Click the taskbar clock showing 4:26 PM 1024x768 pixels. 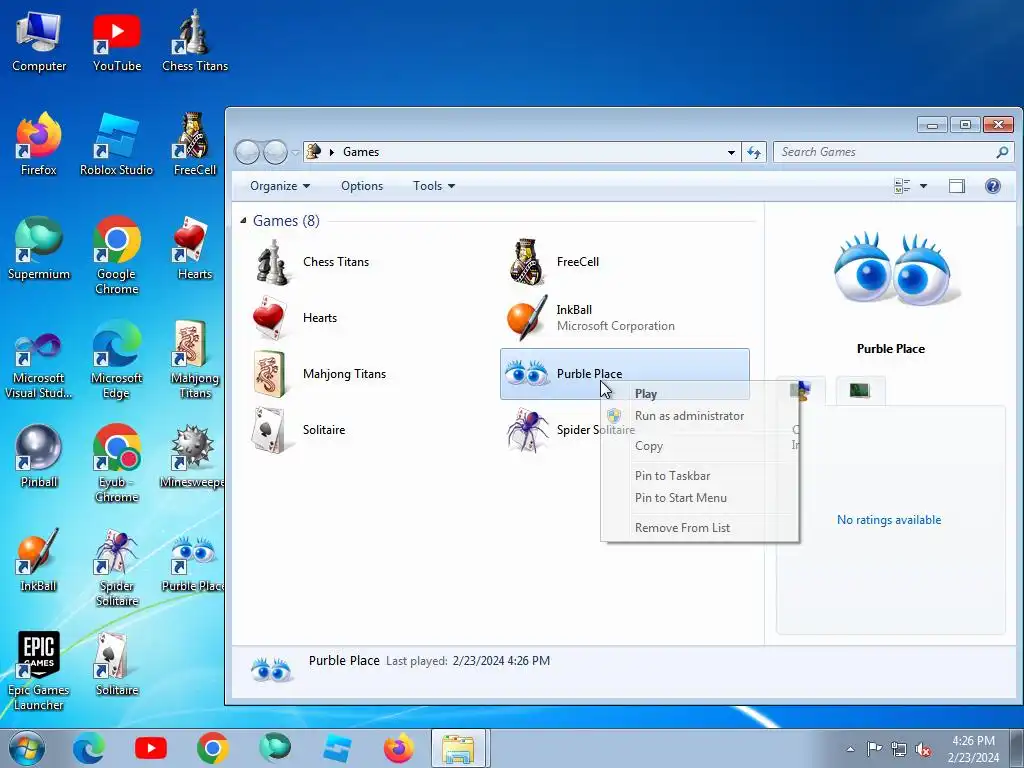tap(974, 749)
